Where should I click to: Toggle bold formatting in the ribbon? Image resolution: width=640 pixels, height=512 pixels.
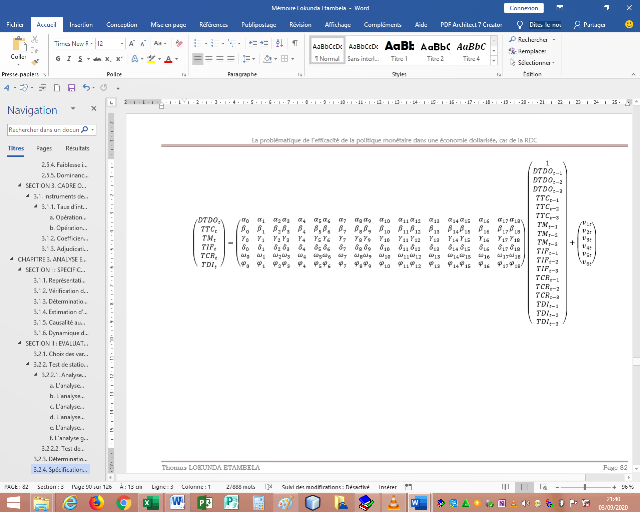tap(59, 59)
